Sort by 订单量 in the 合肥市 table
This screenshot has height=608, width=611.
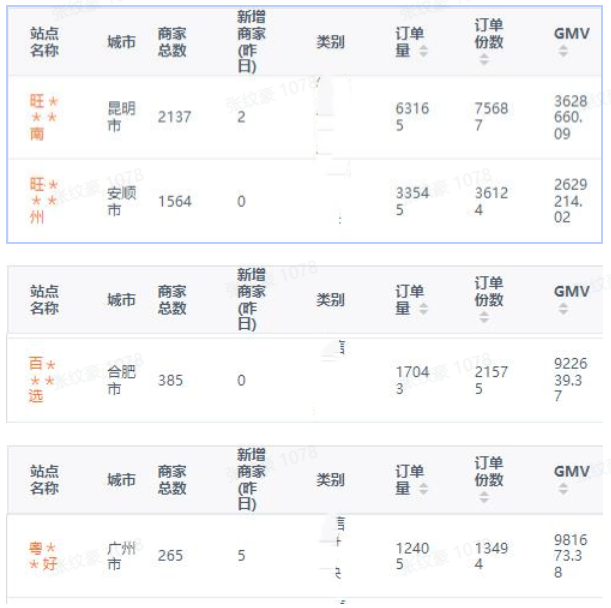pyautogui.click(x=423, y=309)
